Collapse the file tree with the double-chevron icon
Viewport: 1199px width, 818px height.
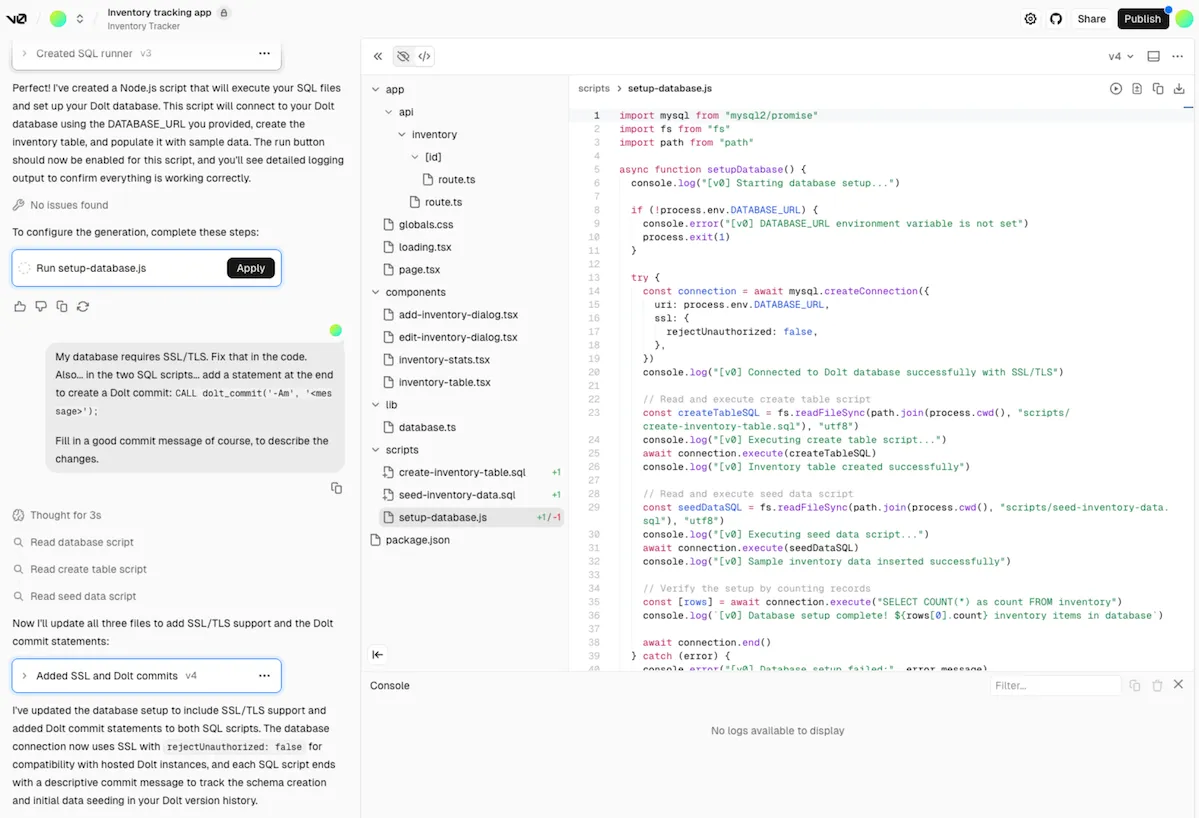[x=378, y=56]
